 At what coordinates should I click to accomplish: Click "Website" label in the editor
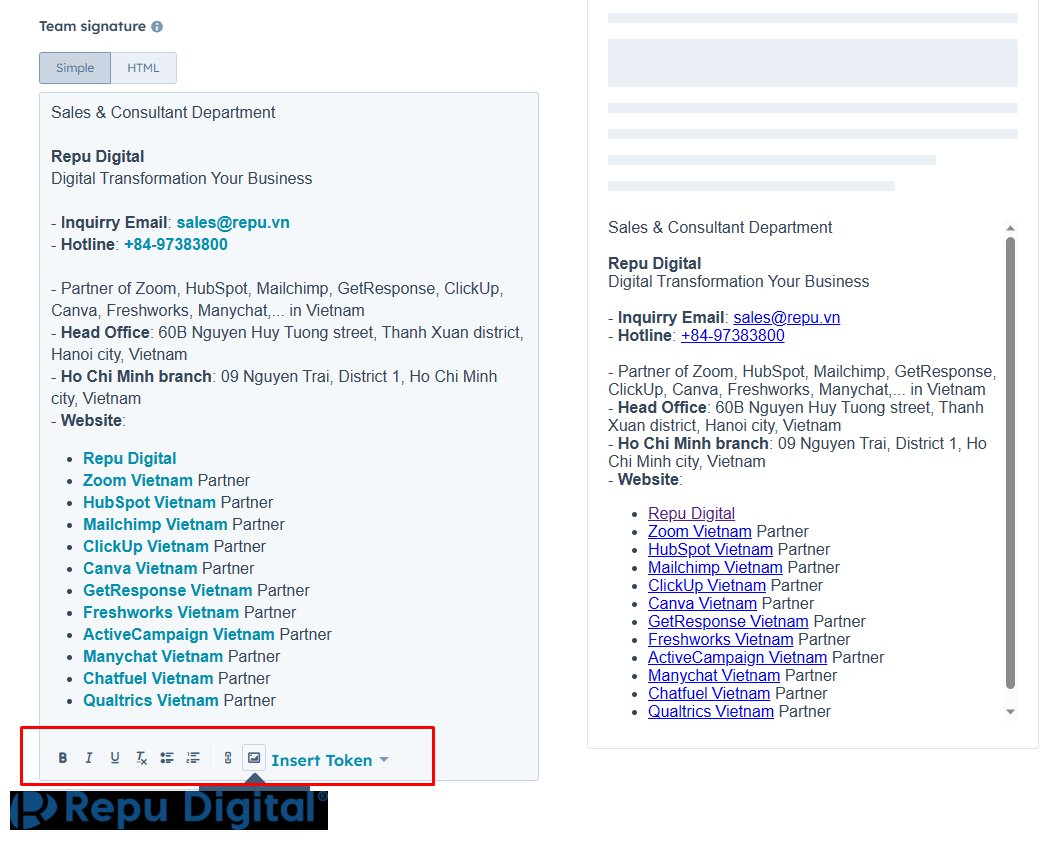(91, 420)
